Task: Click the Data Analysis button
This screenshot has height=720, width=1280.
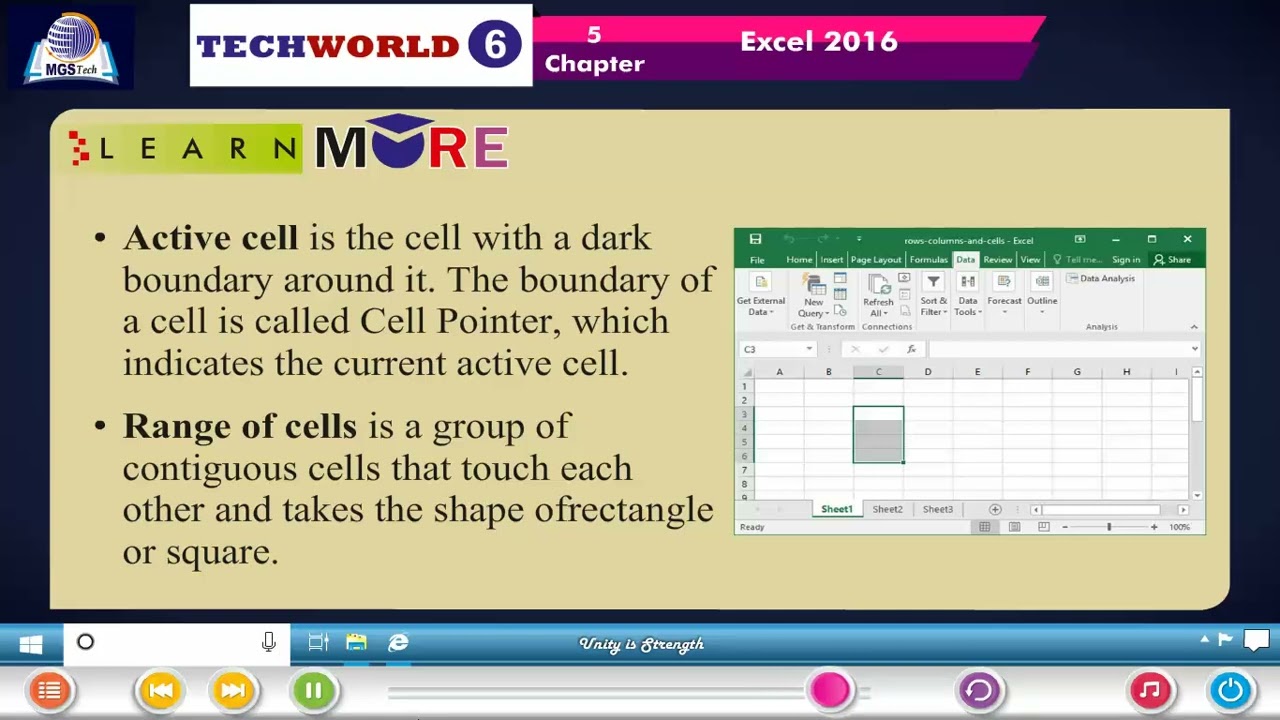Action: [1100, 279]
